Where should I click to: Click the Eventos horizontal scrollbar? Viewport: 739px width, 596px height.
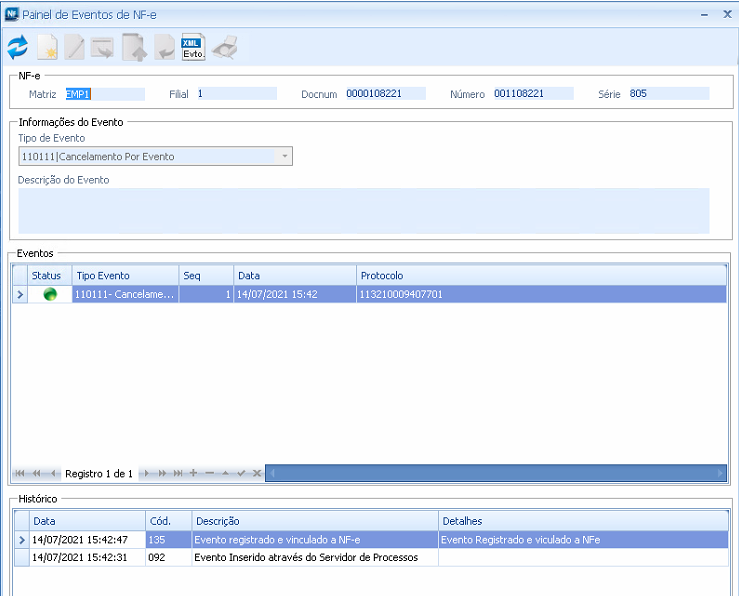coord(495,473)
